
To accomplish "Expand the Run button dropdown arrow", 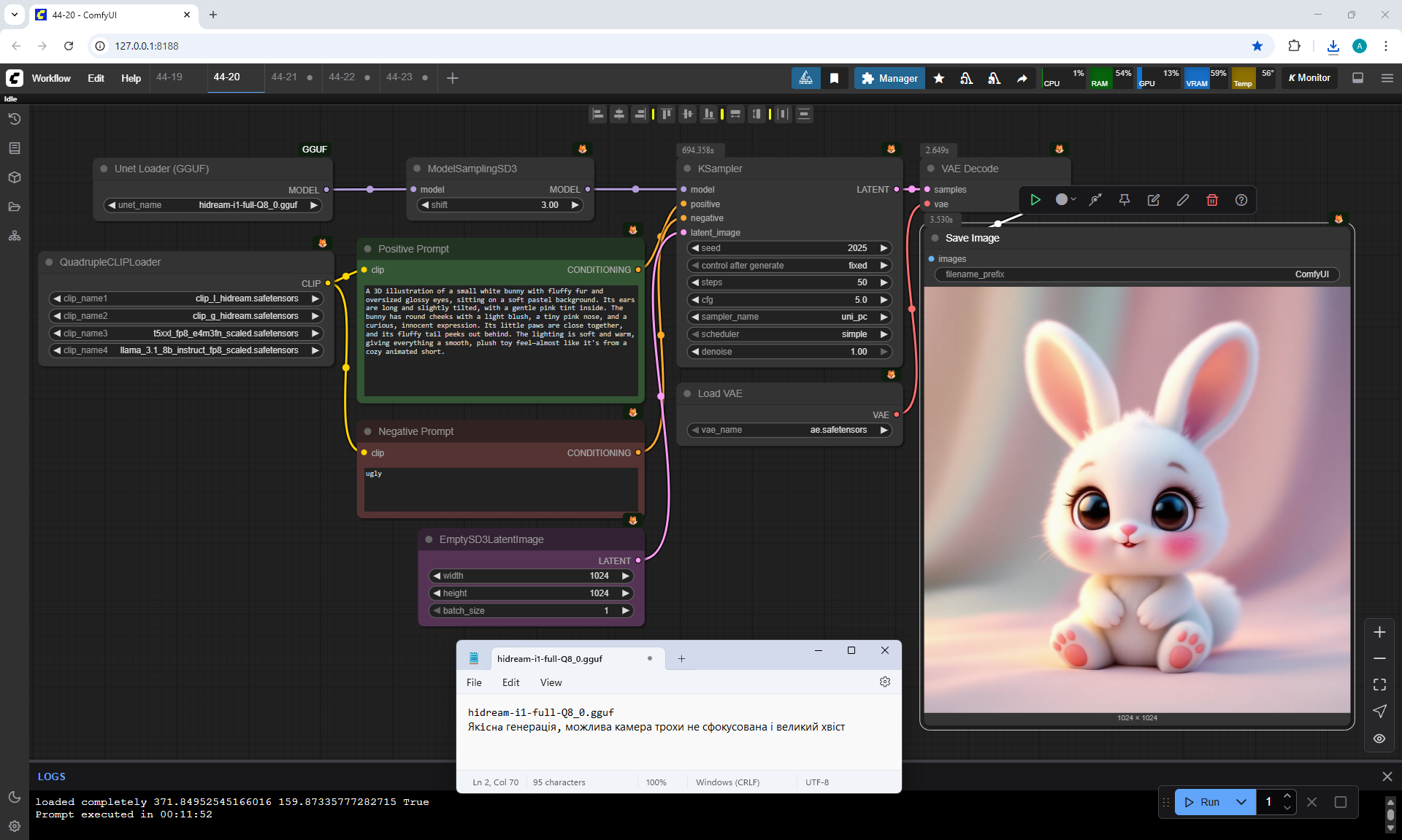I will (x=1241, y=802).
